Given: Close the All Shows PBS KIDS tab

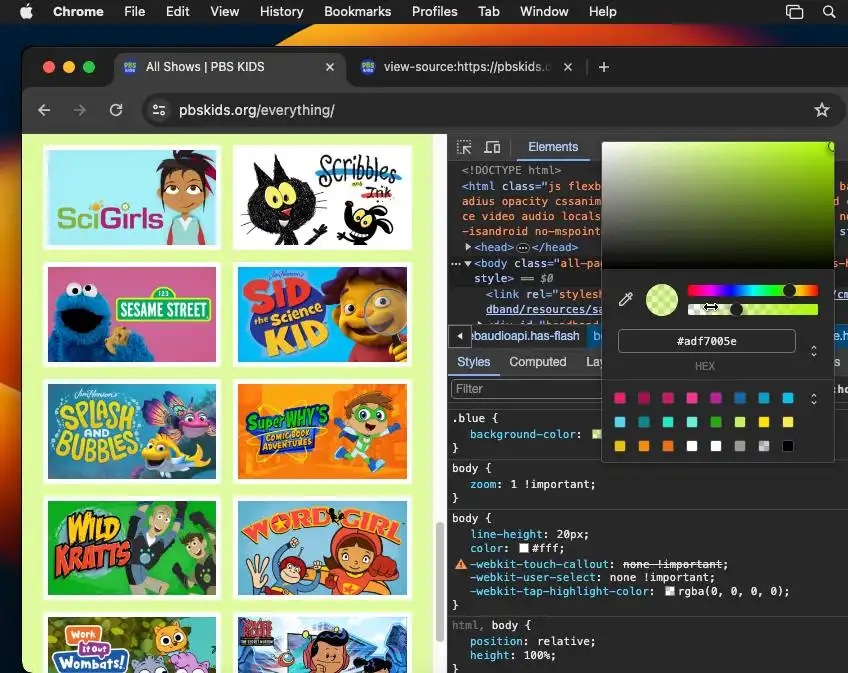Looking at the screenshot, I should coord(330,67).
